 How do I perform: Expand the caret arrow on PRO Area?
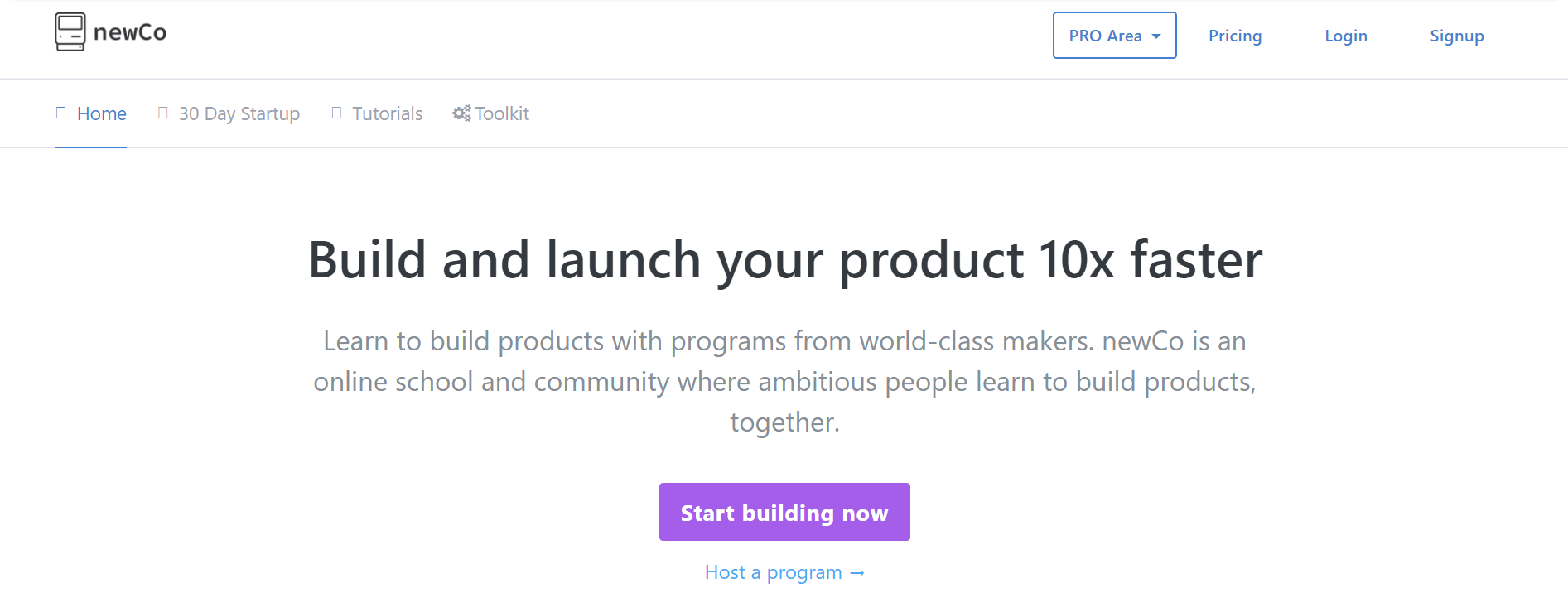[1156, 36]
